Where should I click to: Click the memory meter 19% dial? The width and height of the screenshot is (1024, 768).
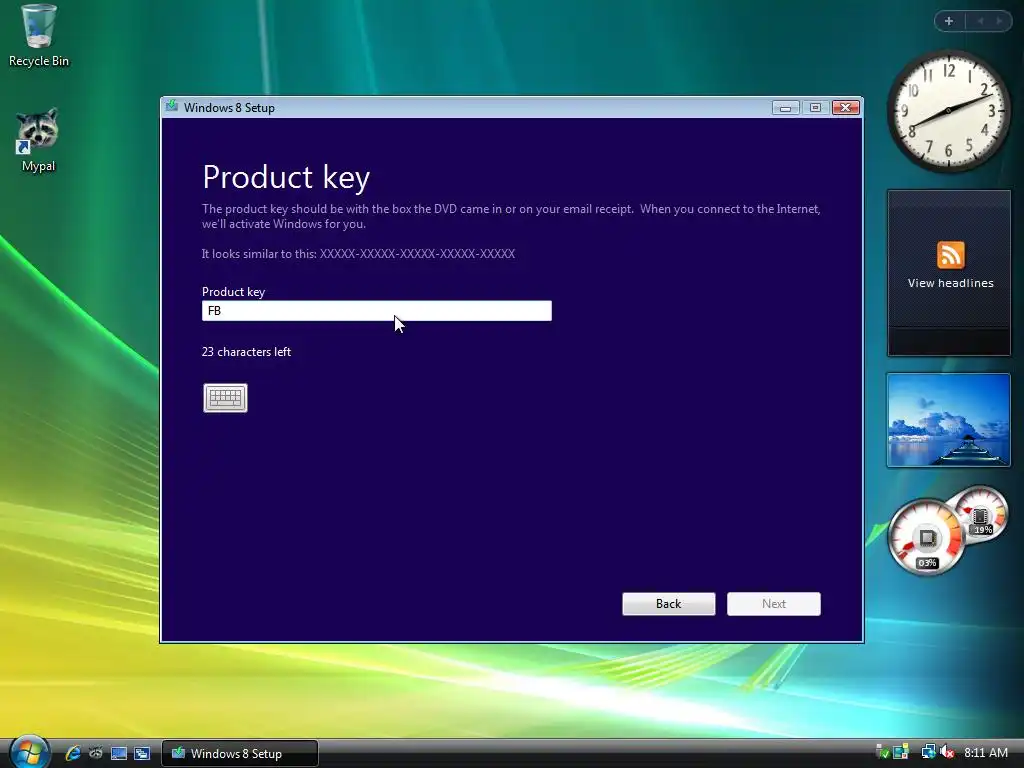coord(980,514)
